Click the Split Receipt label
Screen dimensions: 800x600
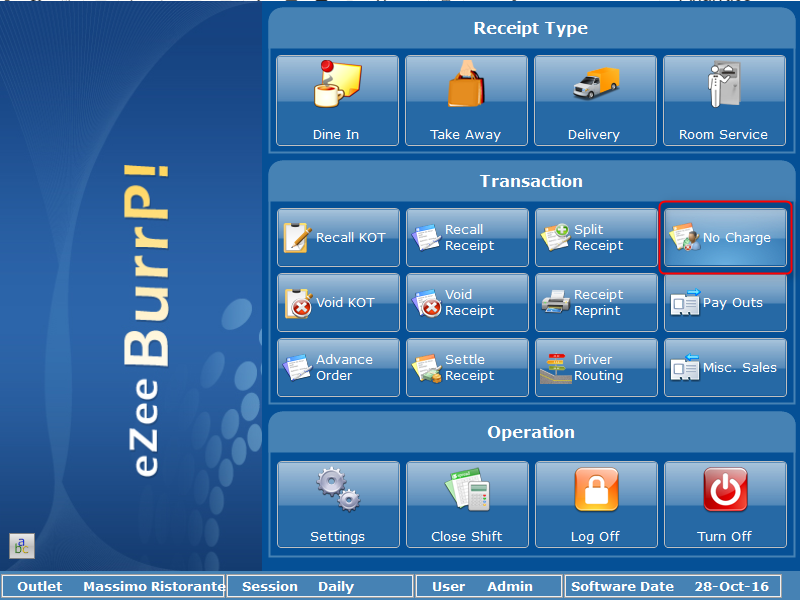pyautogui.click(x=598, y=238)
